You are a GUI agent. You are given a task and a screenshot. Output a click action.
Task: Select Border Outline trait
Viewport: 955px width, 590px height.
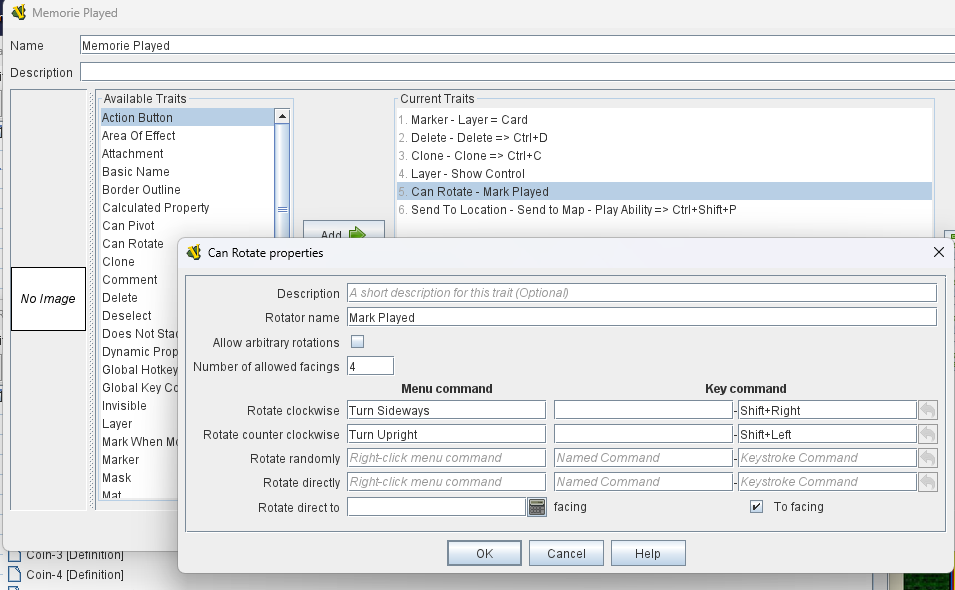click(188, 189)
